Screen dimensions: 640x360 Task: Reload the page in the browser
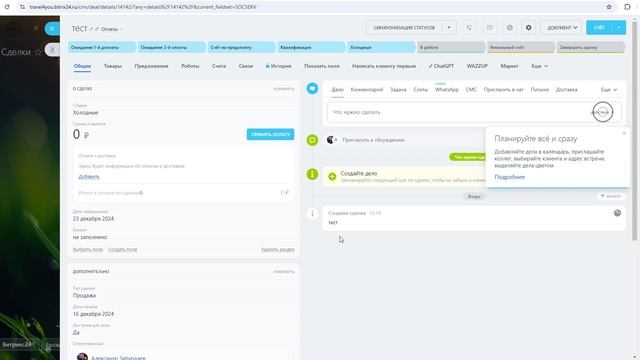coord(7,7)
